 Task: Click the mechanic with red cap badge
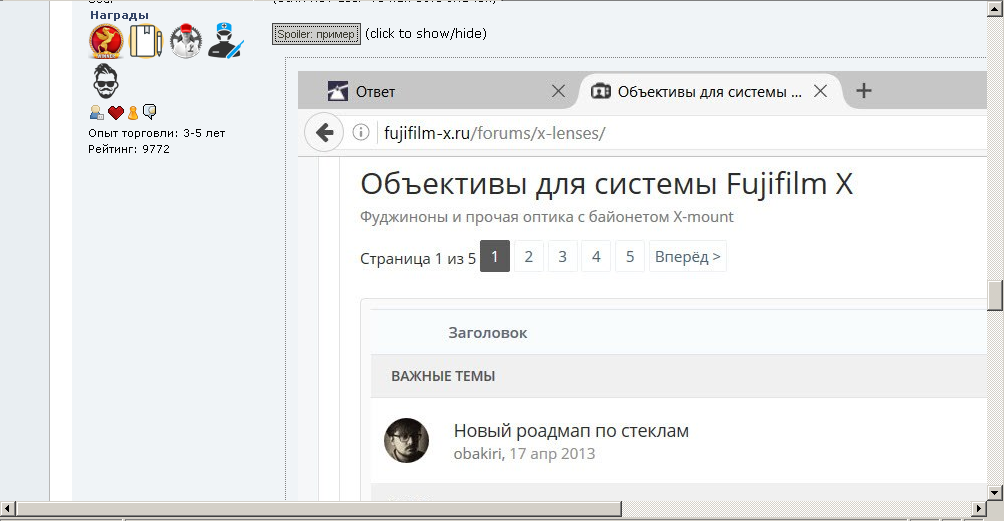click(186, 41)
